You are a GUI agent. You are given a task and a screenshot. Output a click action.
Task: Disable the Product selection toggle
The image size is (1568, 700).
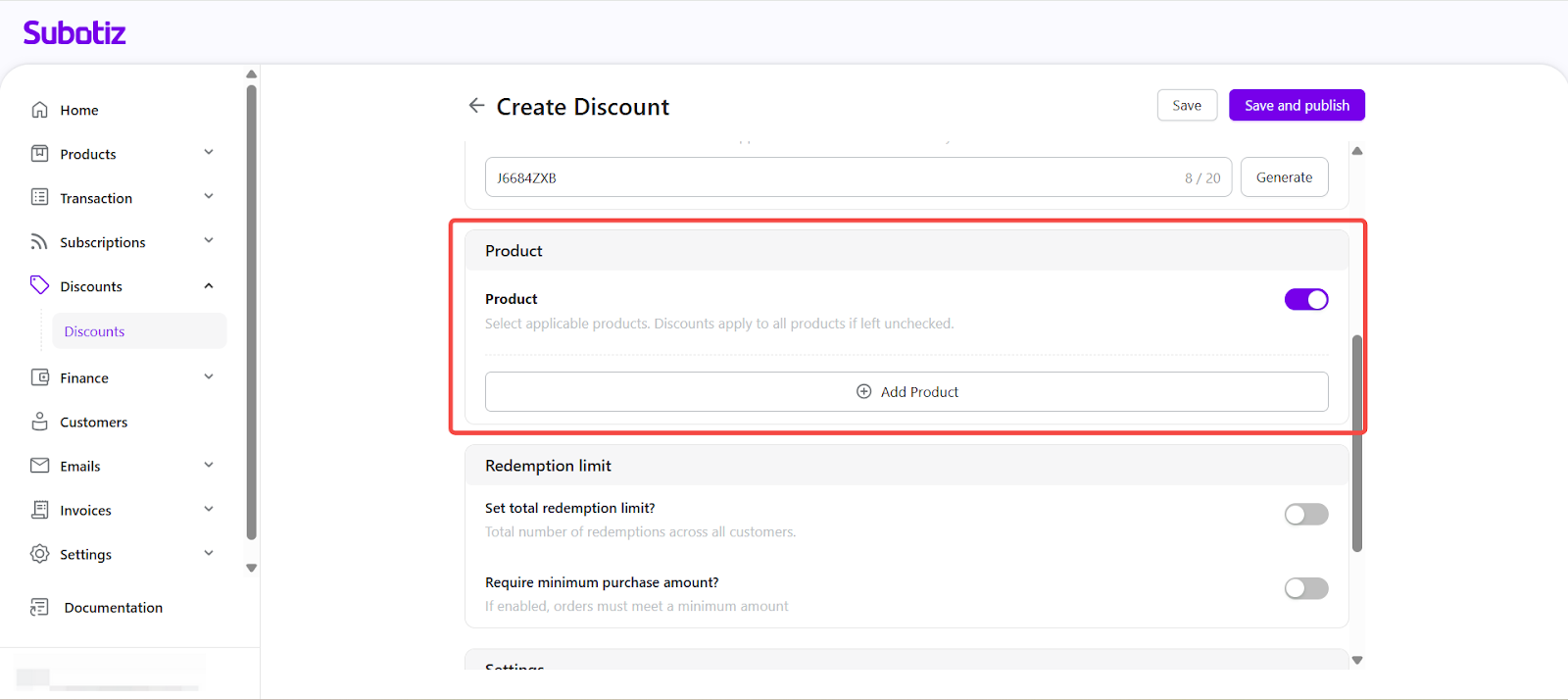click(x=1305, y=299)
